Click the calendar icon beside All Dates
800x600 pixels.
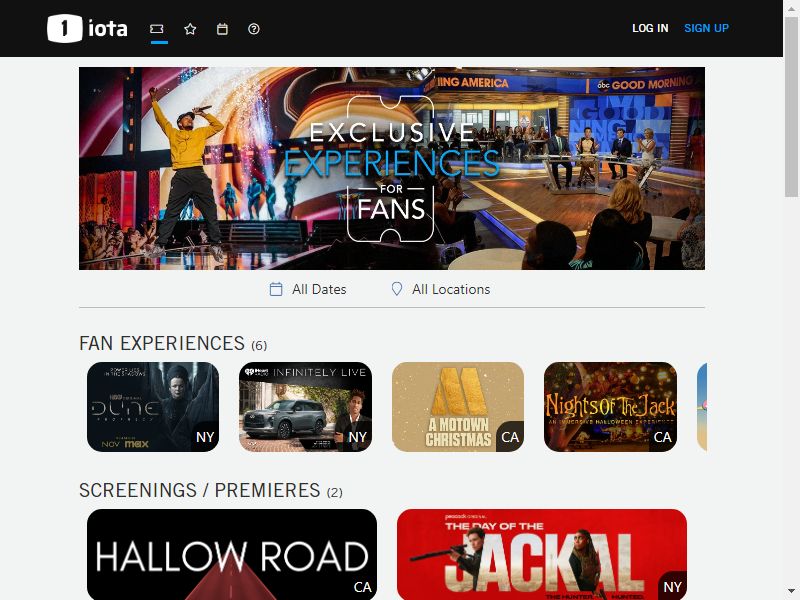point(276,289)
